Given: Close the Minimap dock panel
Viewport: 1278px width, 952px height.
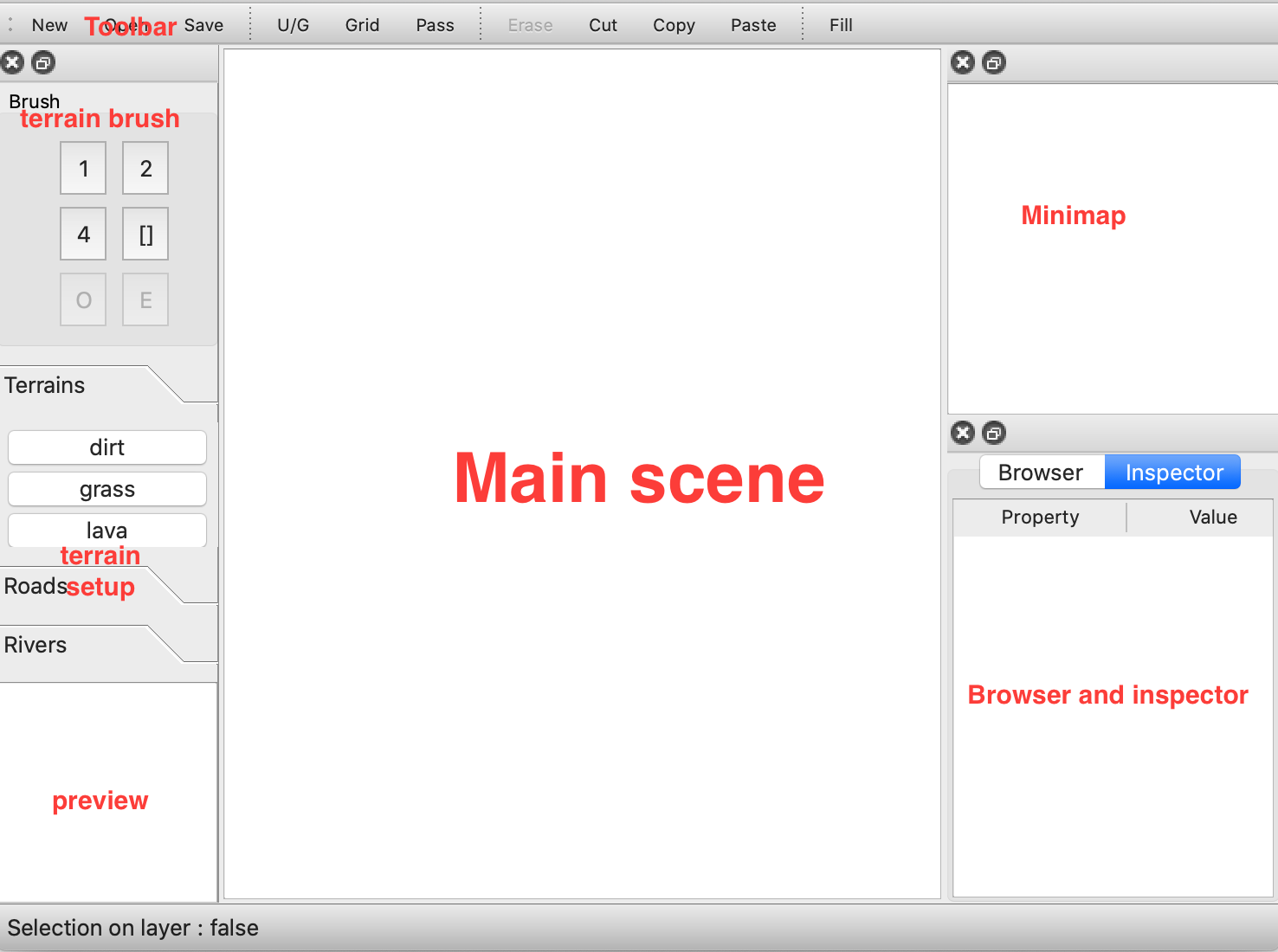Looking at the screenshot, I should pyautogui.click(x=963, y=62).
